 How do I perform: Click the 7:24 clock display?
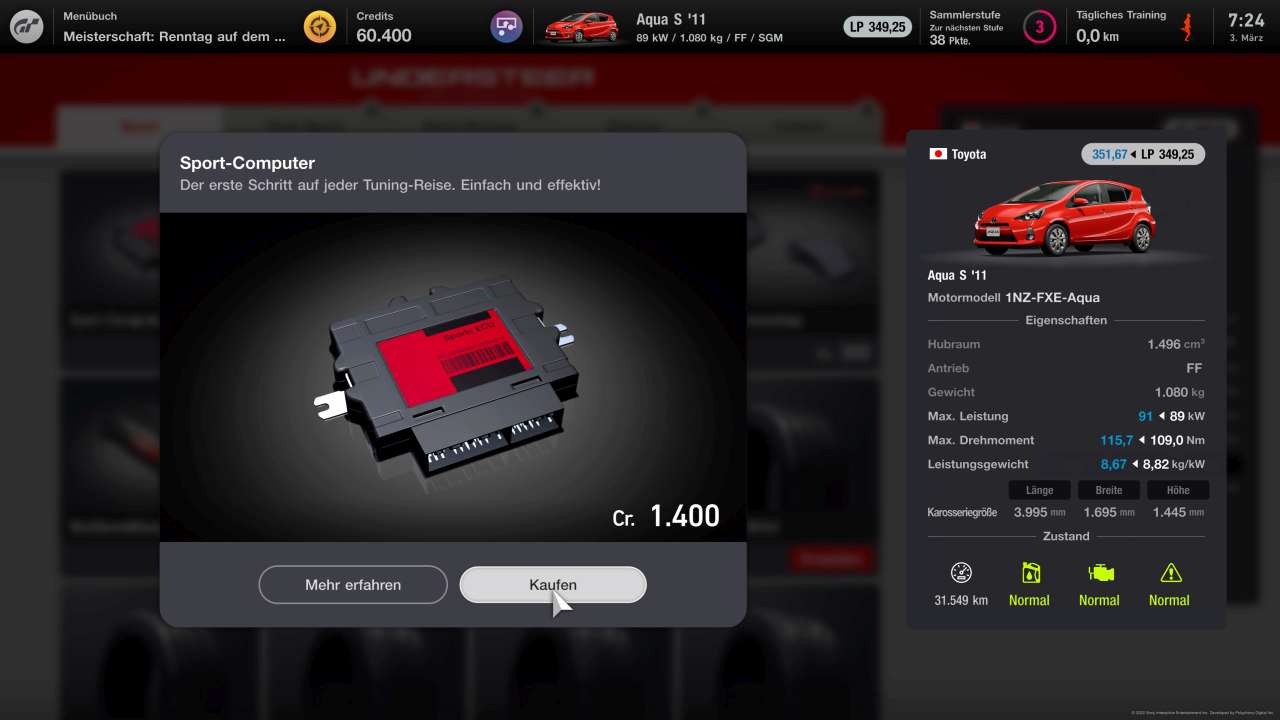[x=1246, y=19]
